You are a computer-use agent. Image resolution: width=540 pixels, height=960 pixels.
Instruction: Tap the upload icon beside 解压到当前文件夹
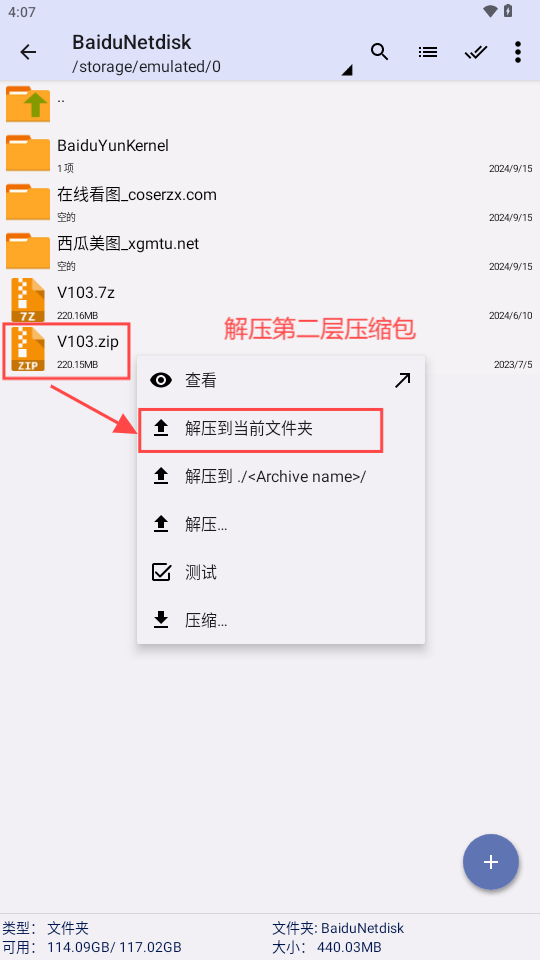(x=161, y=429)
